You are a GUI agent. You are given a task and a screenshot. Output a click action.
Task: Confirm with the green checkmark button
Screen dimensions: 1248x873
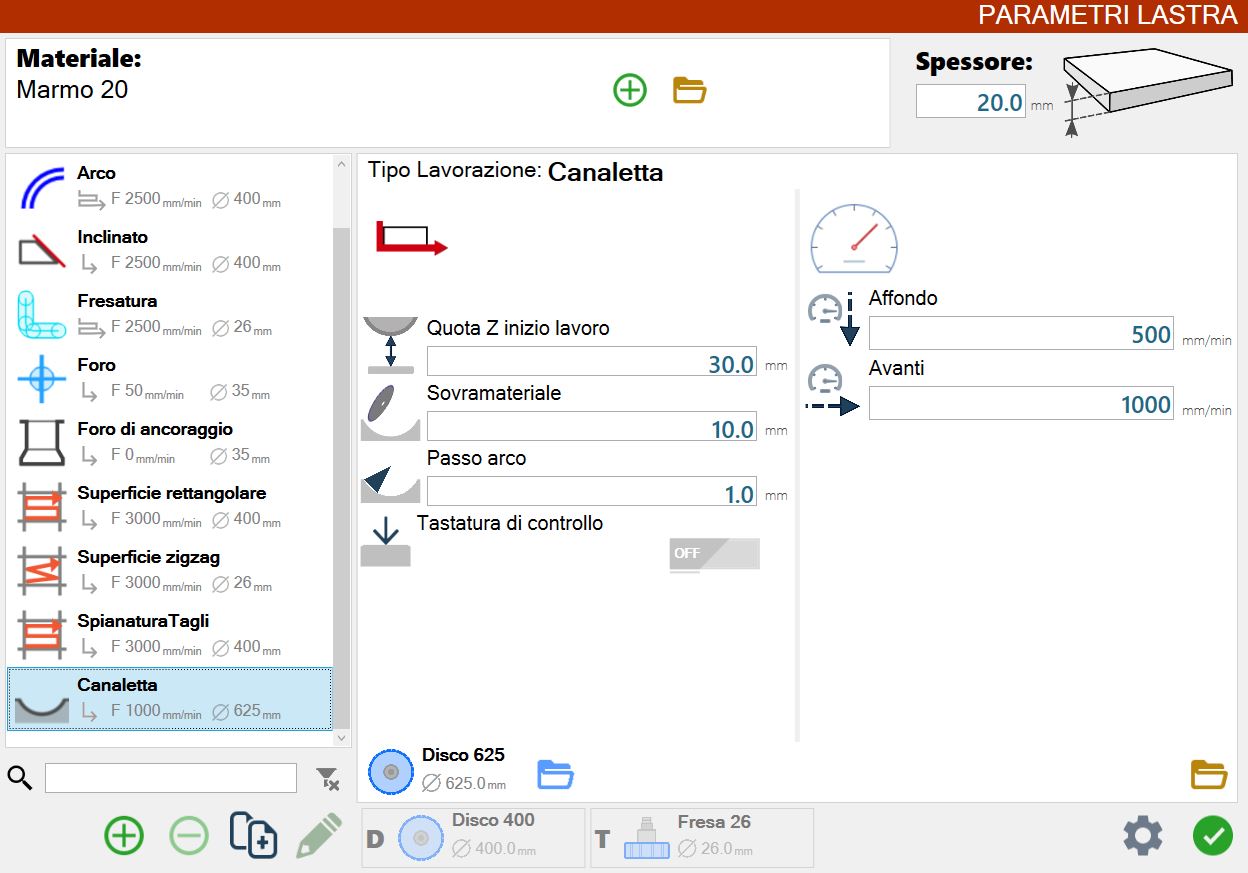(1212, 835)
